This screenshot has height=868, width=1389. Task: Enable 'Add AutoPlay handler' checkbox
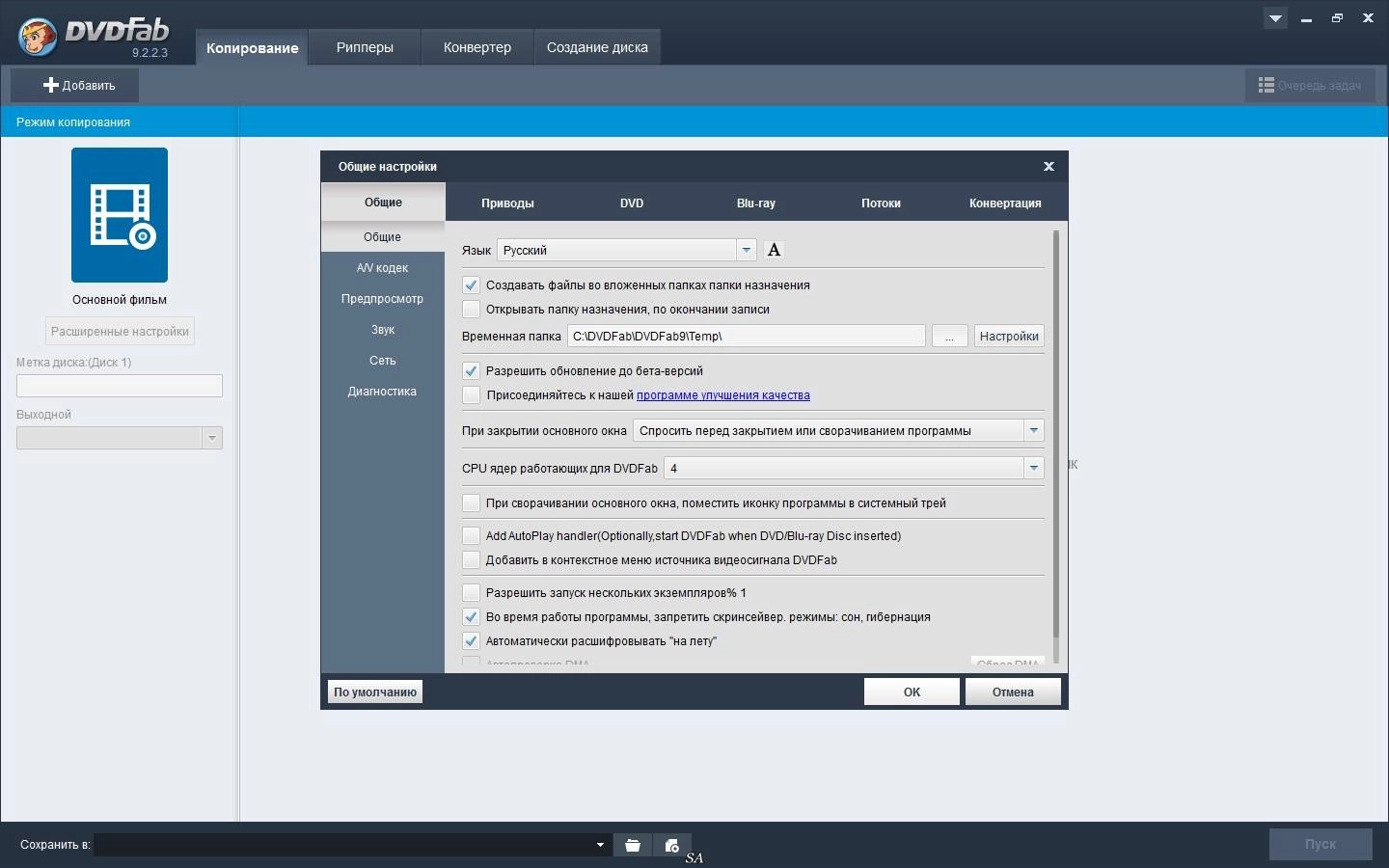[471, 536]
